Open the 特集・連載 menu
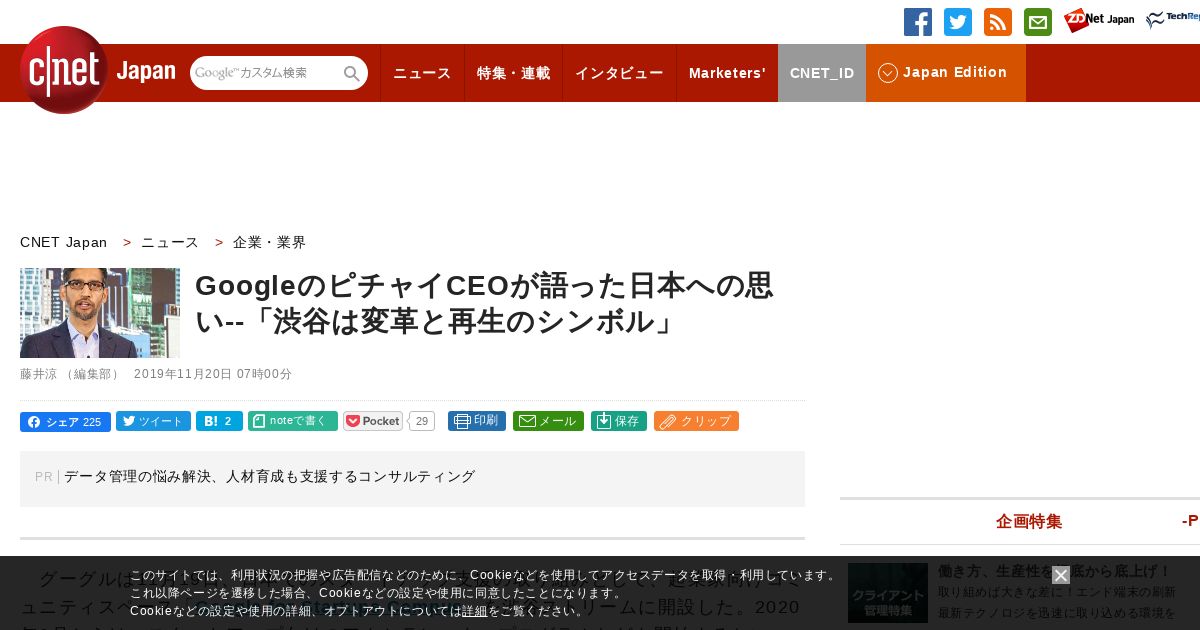The height and width of the screenshot is (630, 1200). click(513, 73)
